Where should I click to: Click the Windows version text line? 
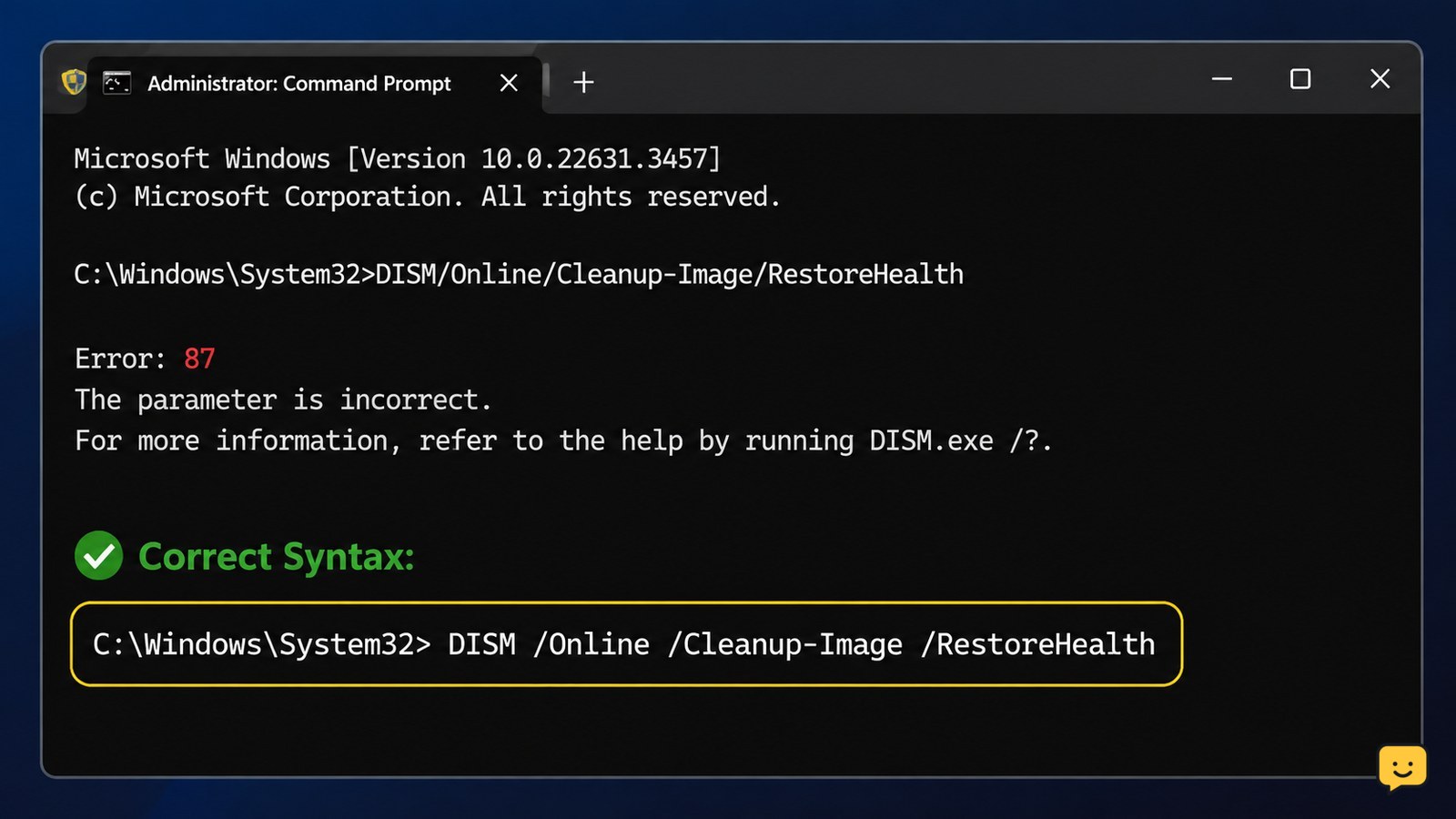(397, 158)
